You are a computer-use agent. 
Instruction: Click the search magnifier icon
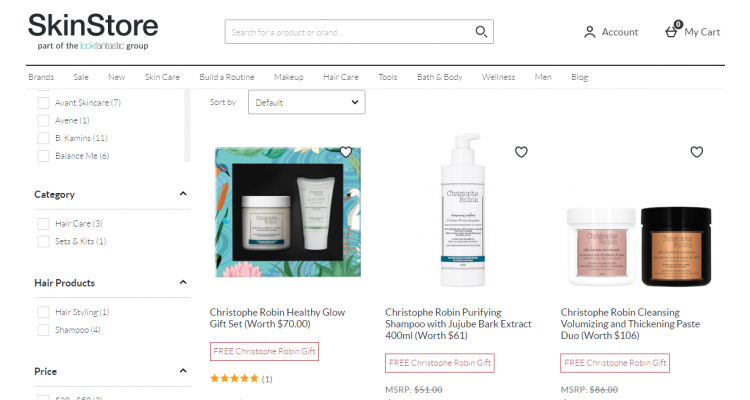(481, 32)
